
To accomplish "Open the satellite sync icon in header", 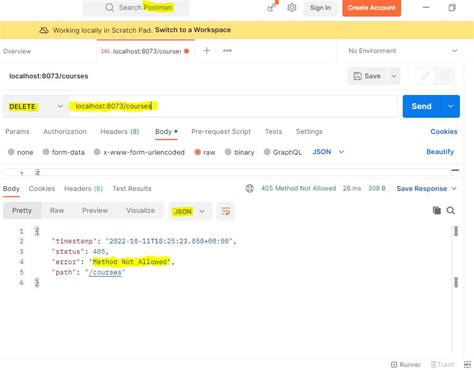I will [272, 7].
